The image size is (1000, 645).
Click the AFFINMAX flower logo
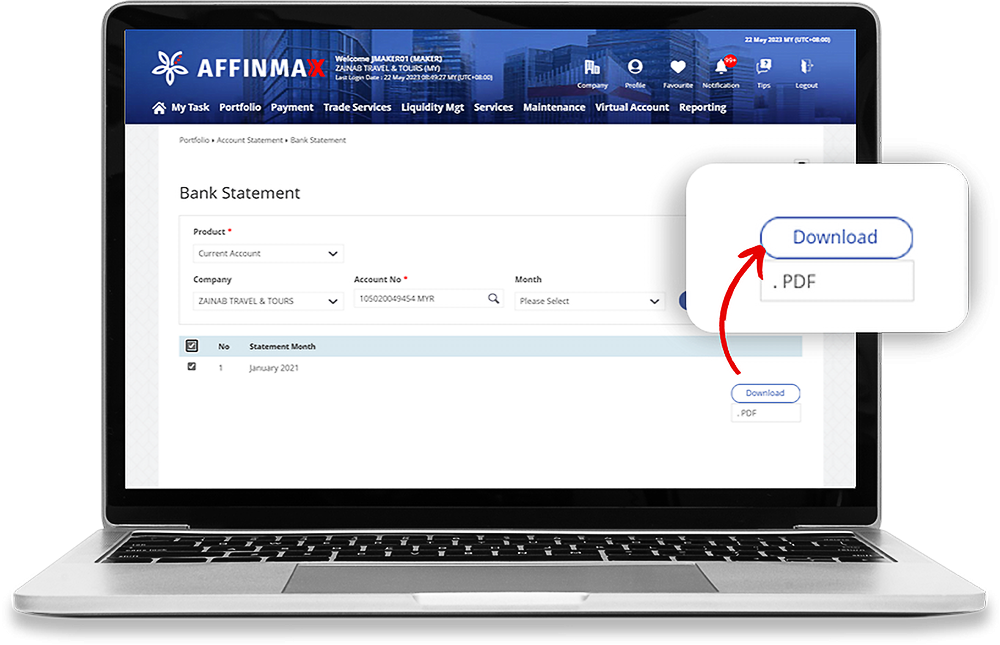pos(170,67)
